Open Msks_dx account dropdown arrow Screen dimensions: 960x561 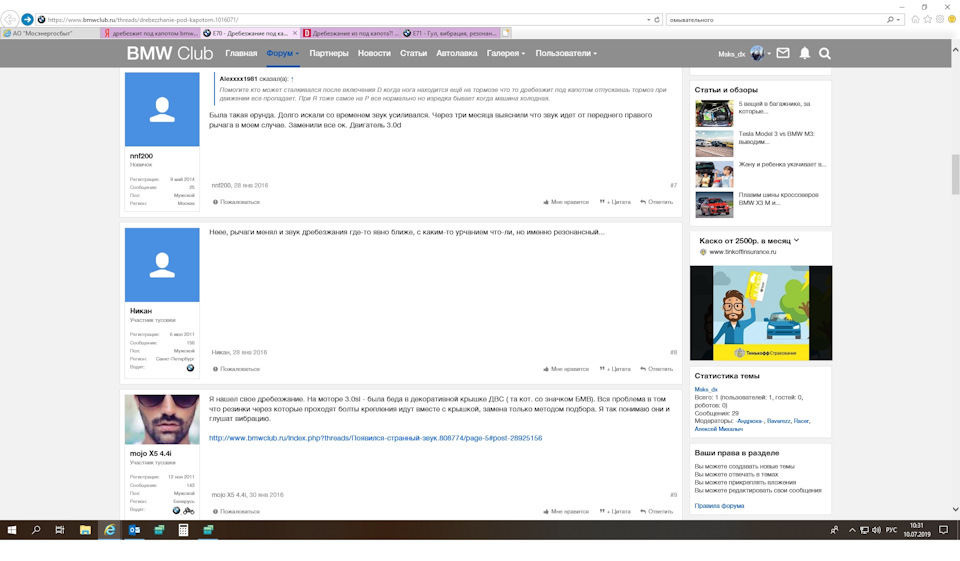[x=769, y=54]
